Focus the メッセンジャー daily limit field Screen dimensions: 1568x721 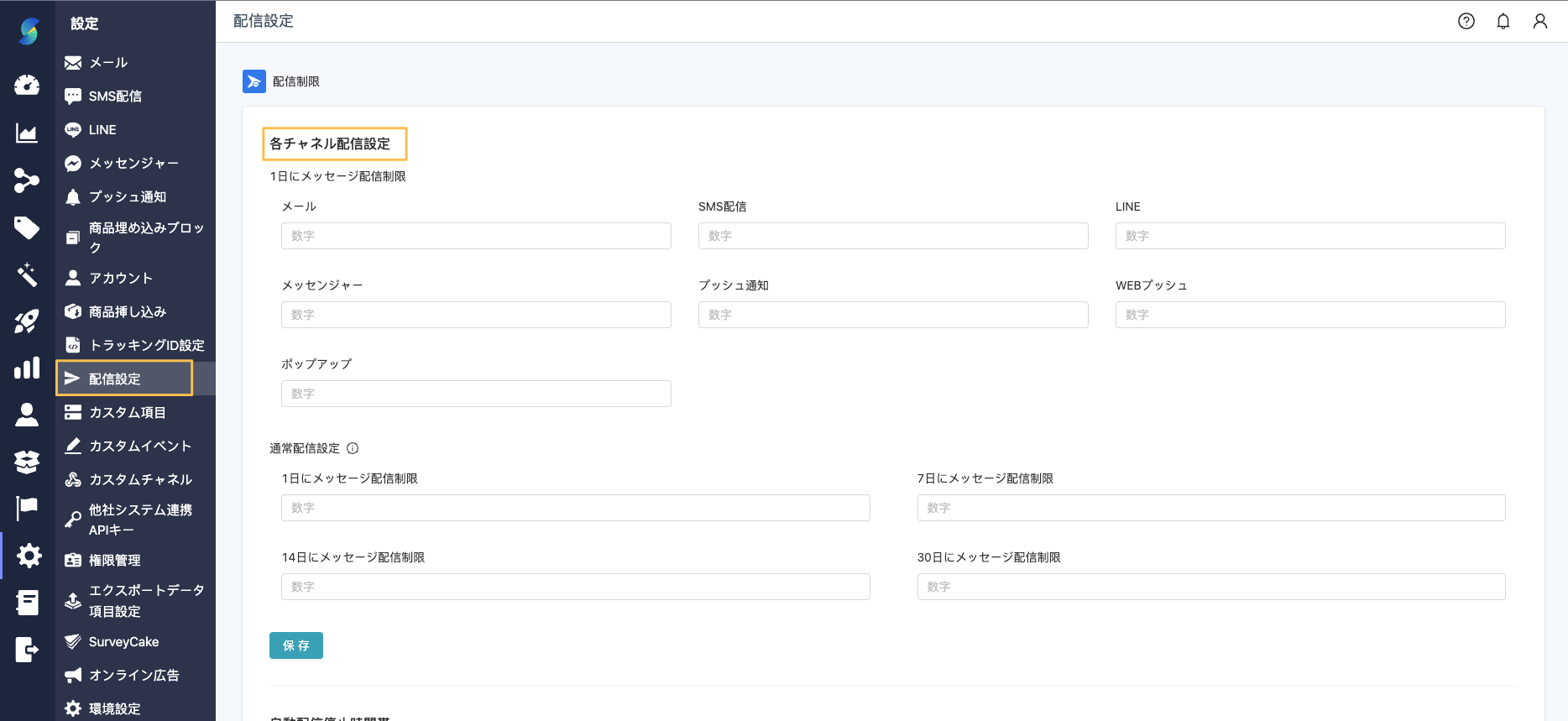click(476, 315)
